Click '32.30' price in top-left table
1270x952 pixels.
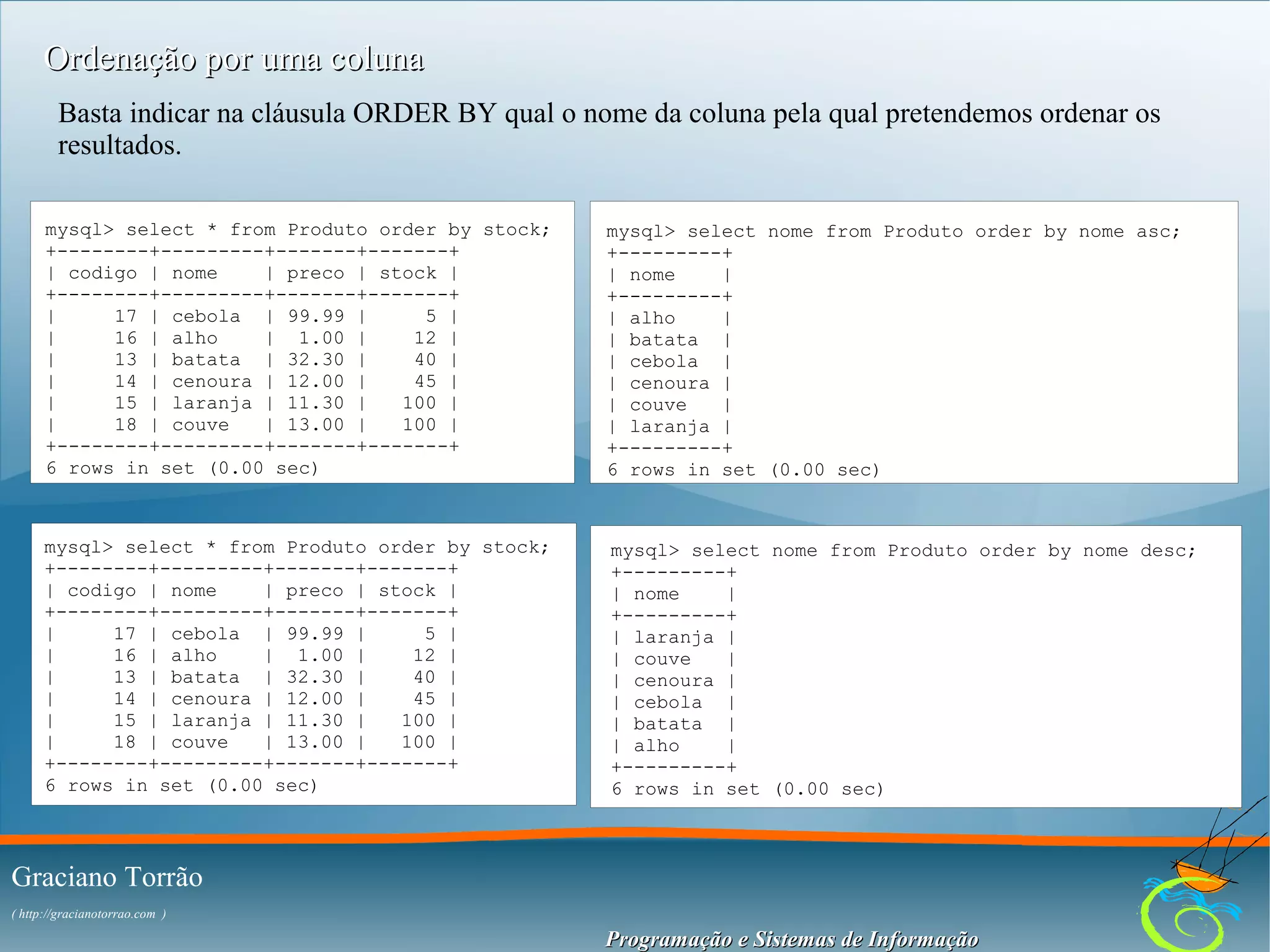click(x=316, y=360)
